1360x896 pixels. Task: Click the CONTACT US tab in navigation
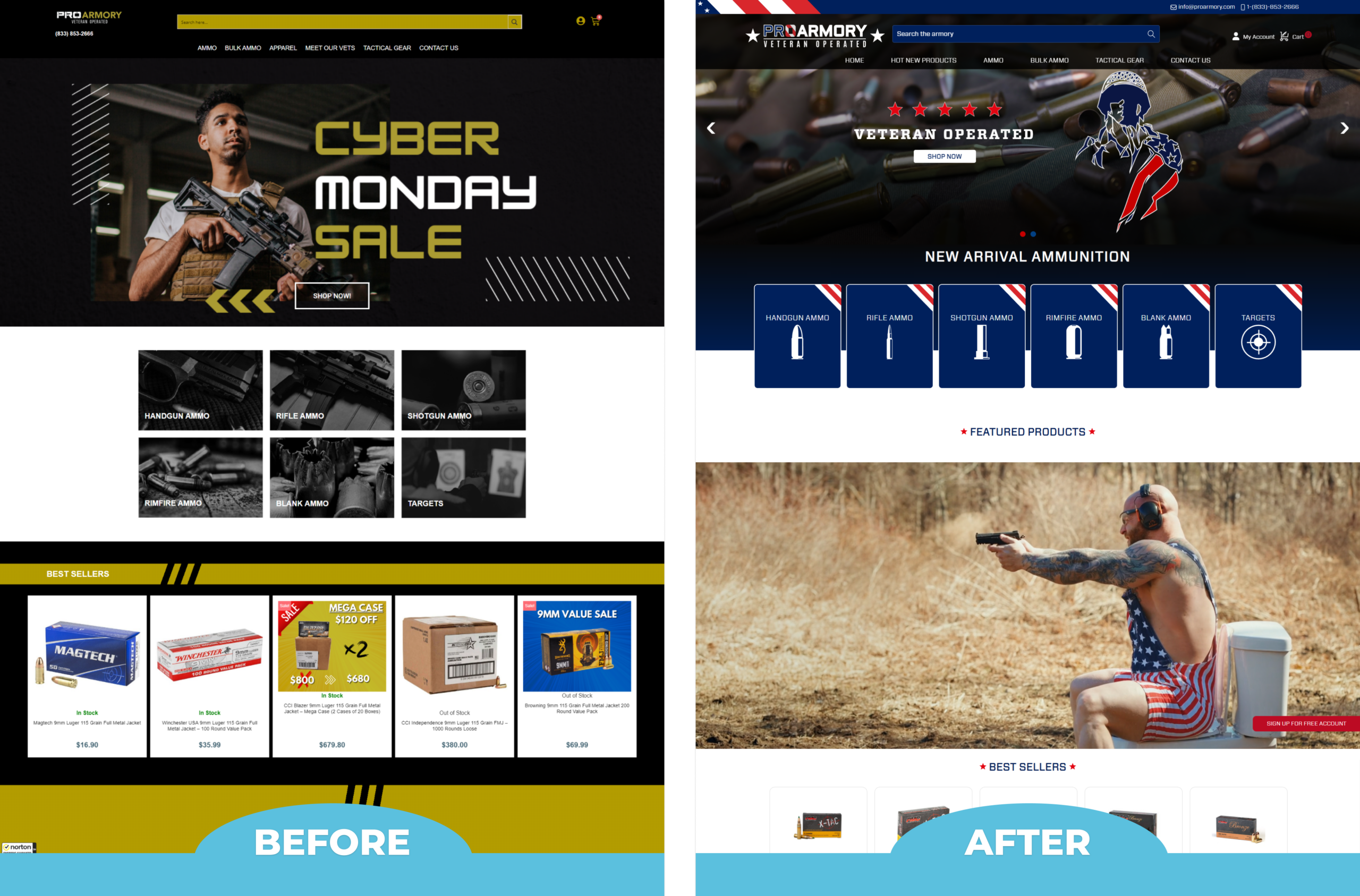tap(437, 47)
